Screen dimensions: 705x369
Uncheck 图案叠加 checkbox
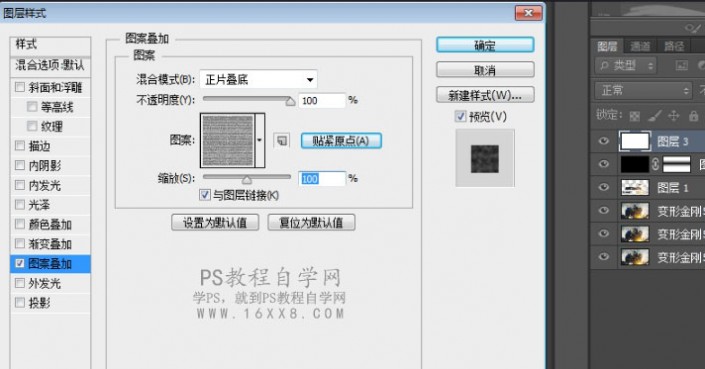20,263
